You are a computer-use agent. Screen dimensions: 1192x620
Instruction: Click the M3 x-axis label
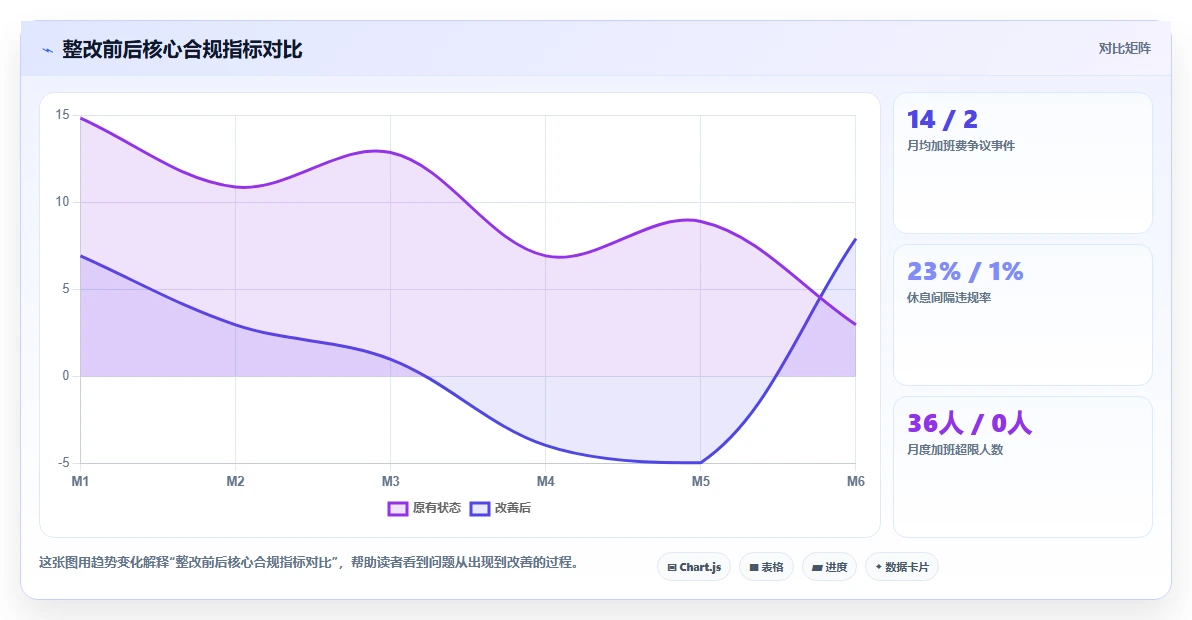390,481
